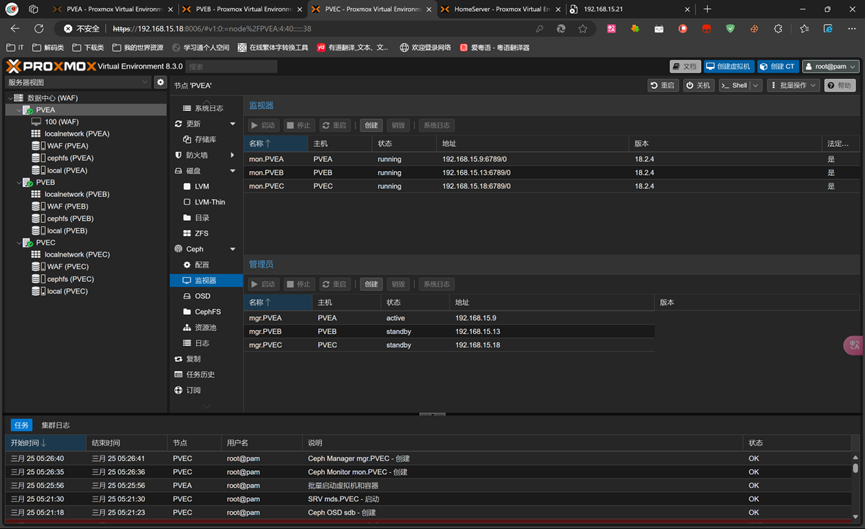
Task: Open the Shell button
Action: 734,86
